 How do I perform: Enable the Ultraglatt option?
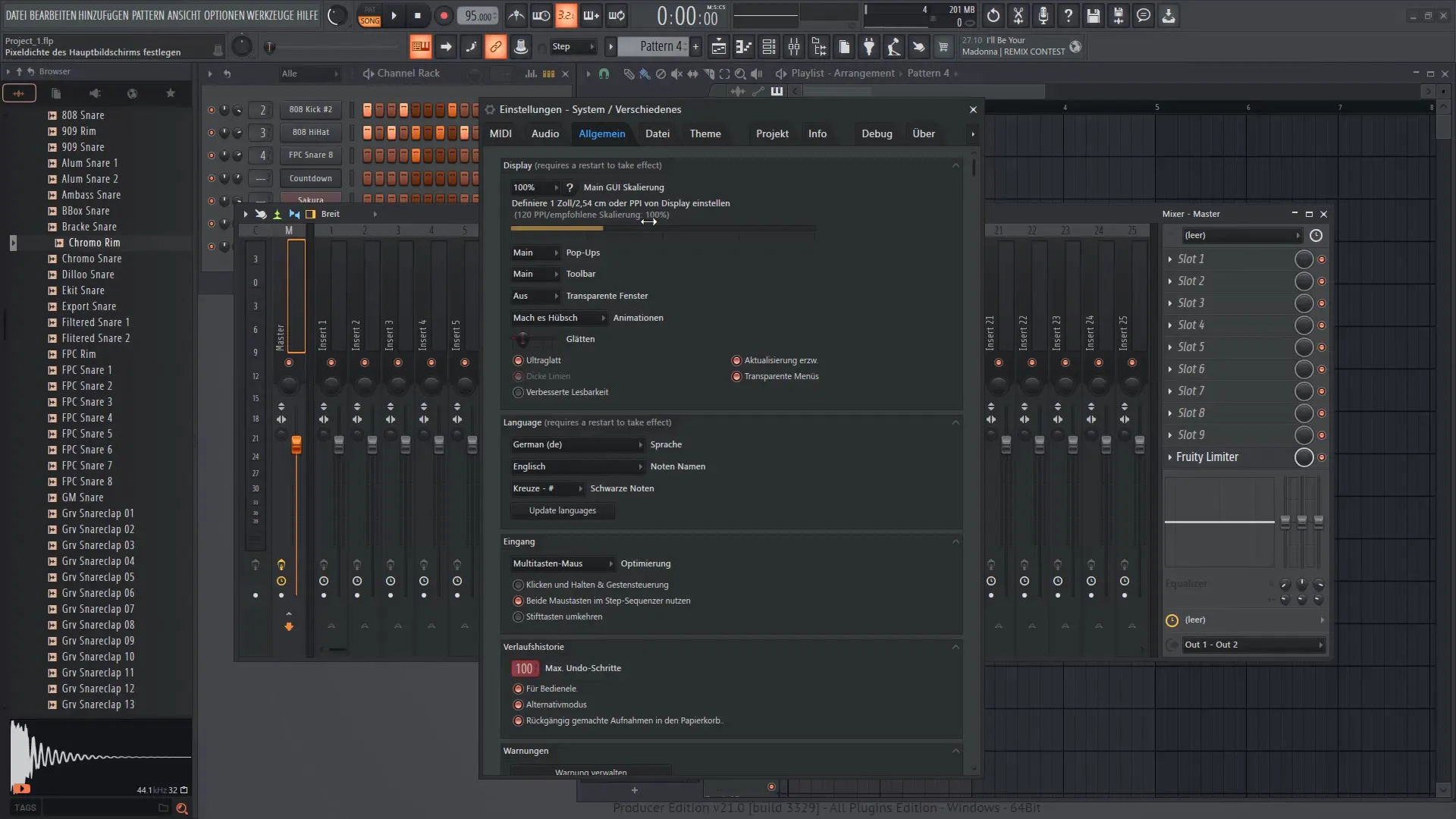tap(519, 361)
